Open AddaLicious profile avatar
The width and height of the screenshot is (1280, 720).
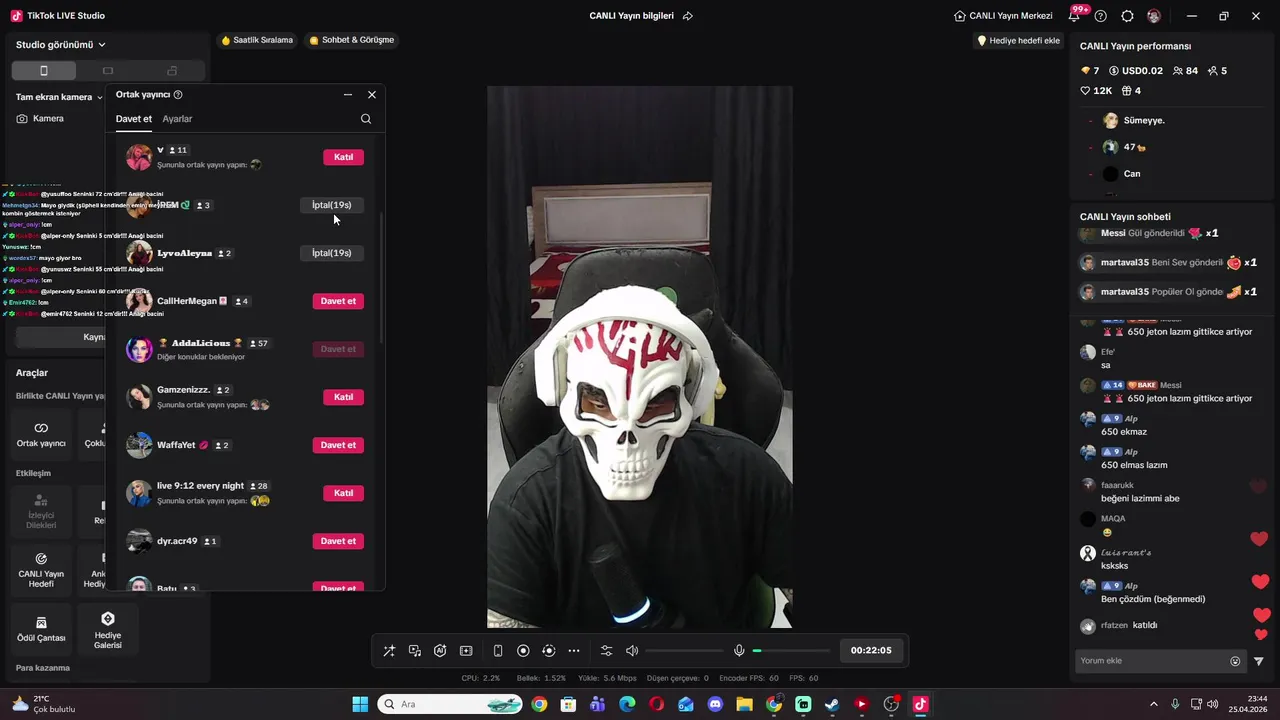(139, 349)
